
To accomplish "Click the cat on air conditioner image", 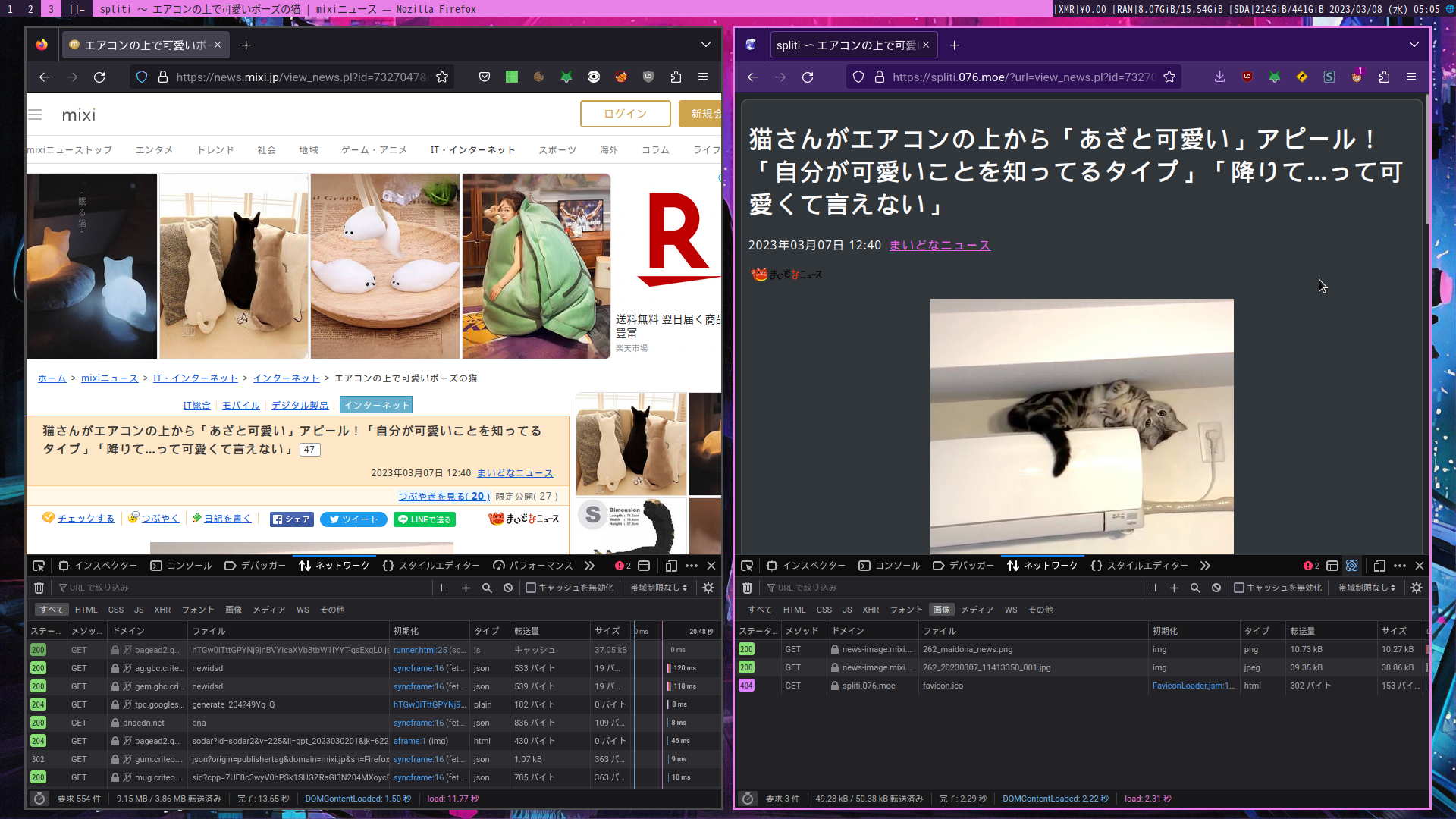I will click(1081, 426).
